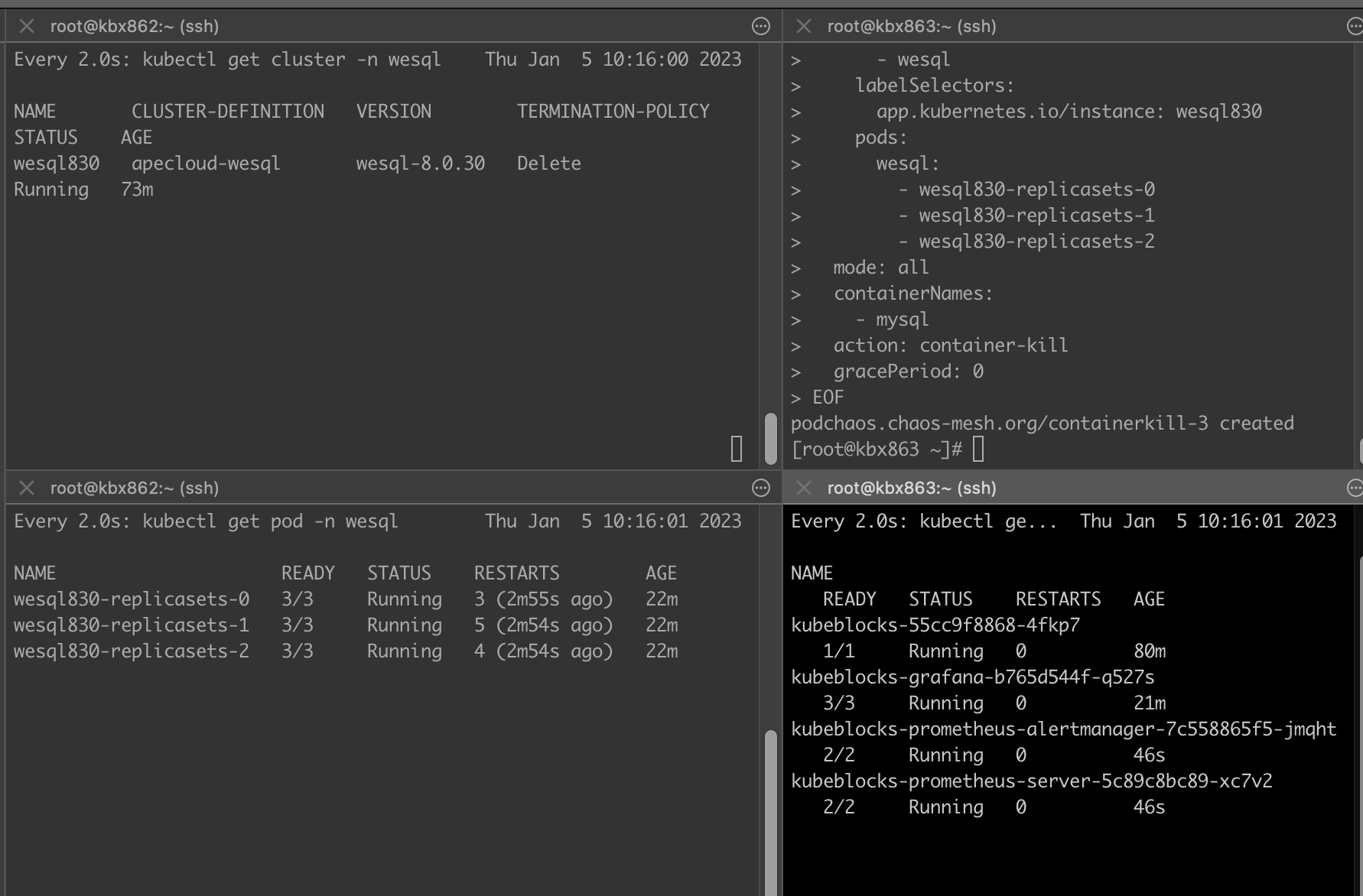Viewport: 1363px width, 896px height.
Task: Click the 'Delete' termination policy value
Action: [549, 164]
